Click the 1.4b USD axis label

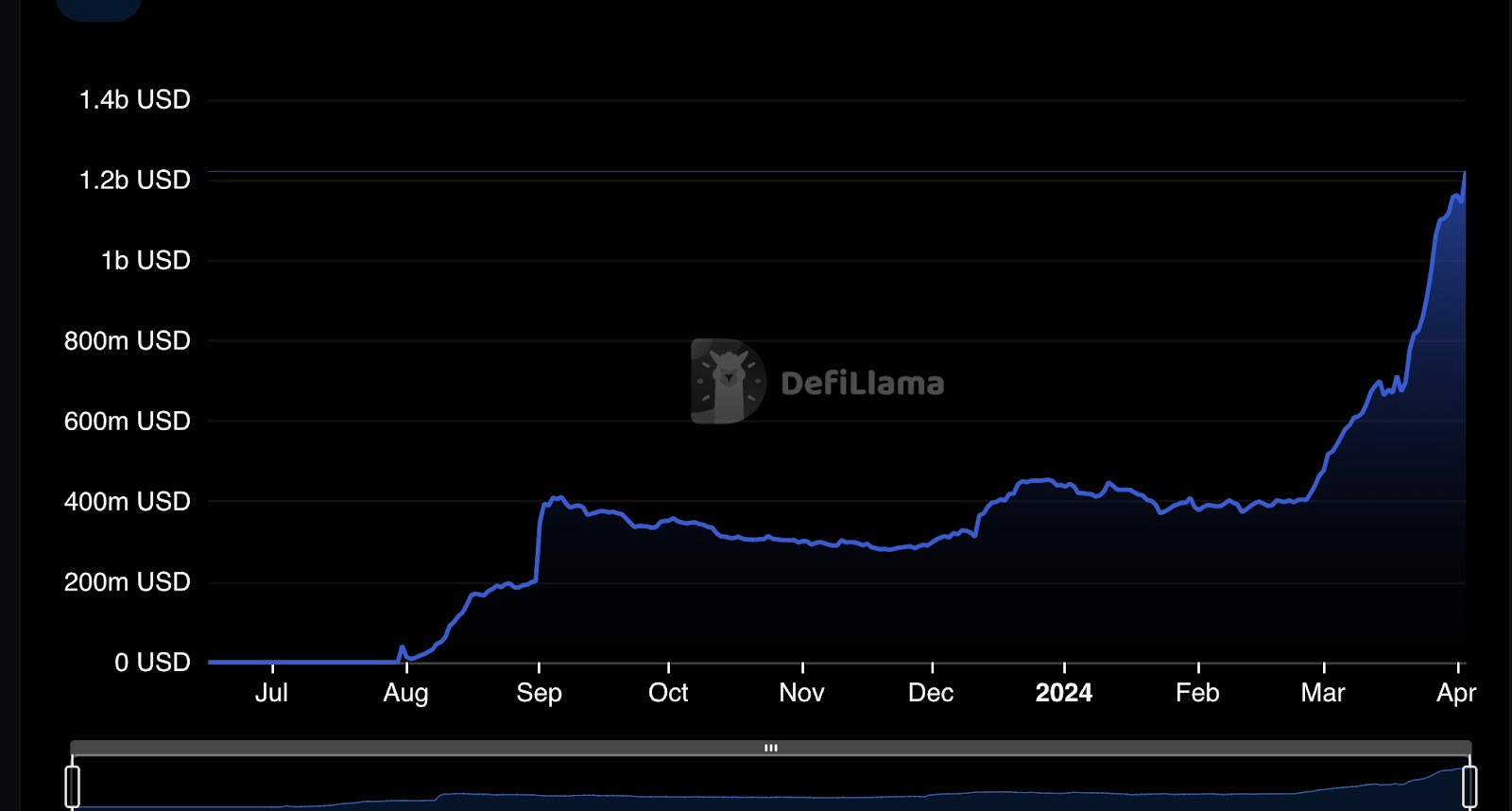[x=135, y=99]
